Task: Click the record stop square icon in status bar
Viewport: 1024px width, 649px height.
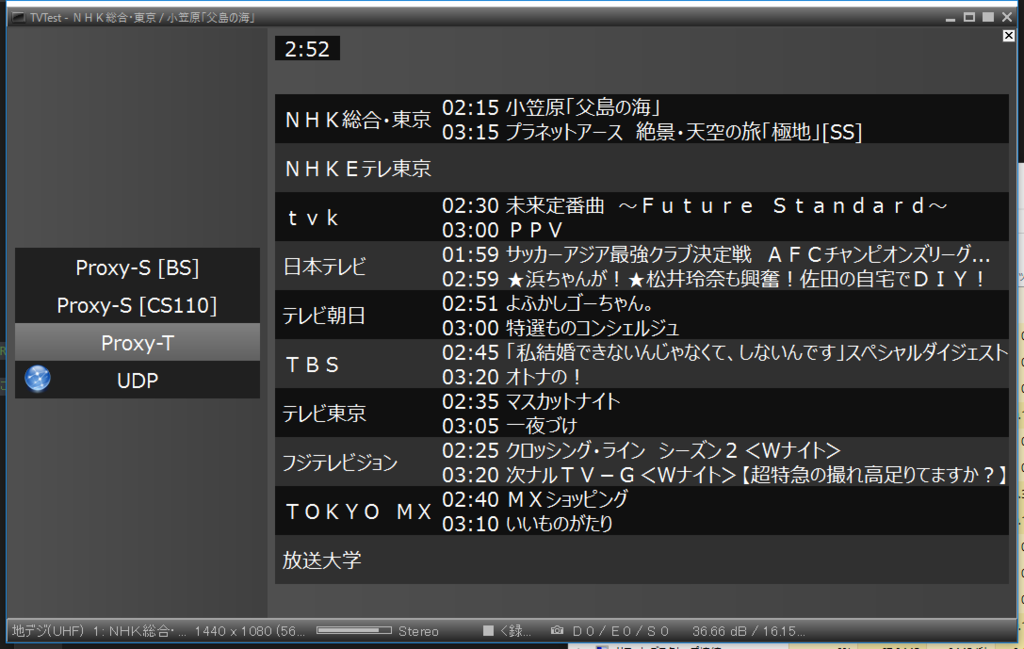Action: pyautogui.click(x=488, y=631)
